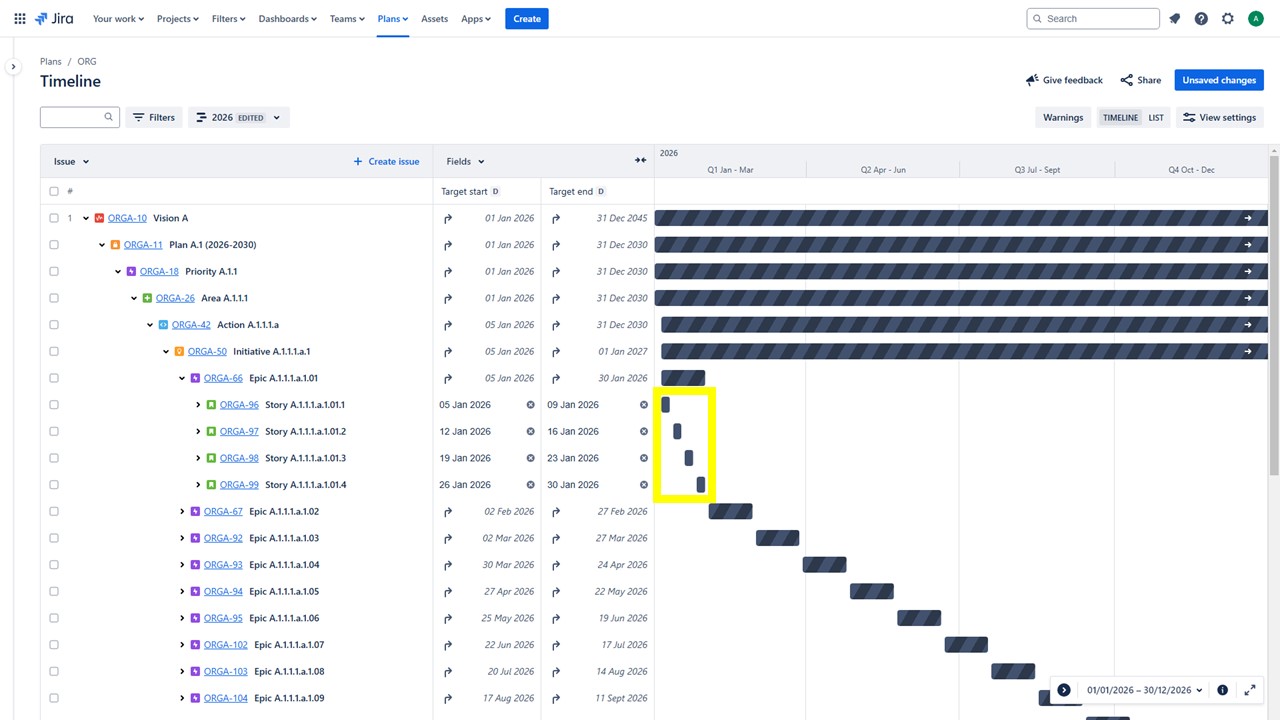This screenshot has width=1280, height=720.
Task: Open the 2026 edited view dropdown
Action: 239,117
